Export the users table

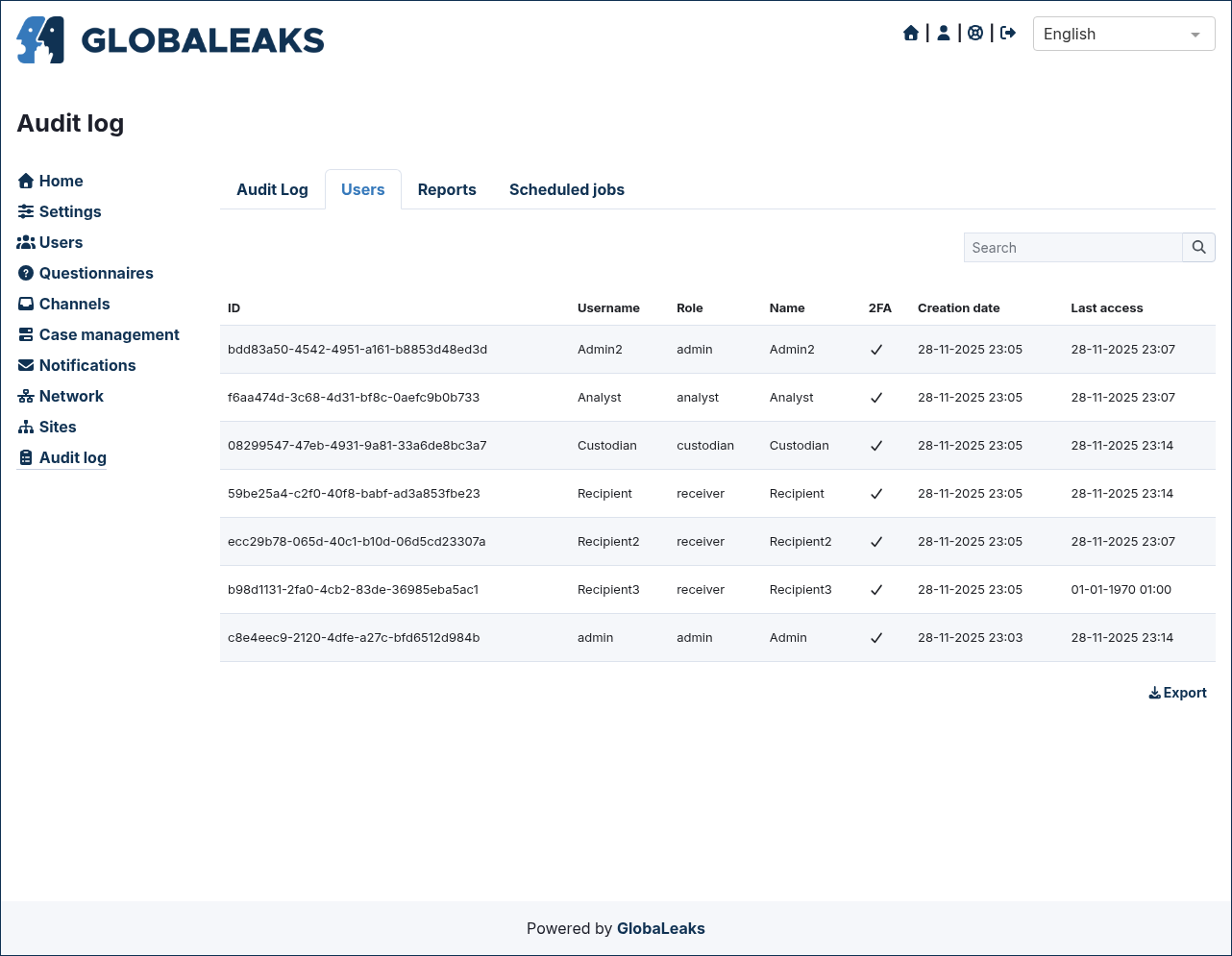tap(1177, 693)
